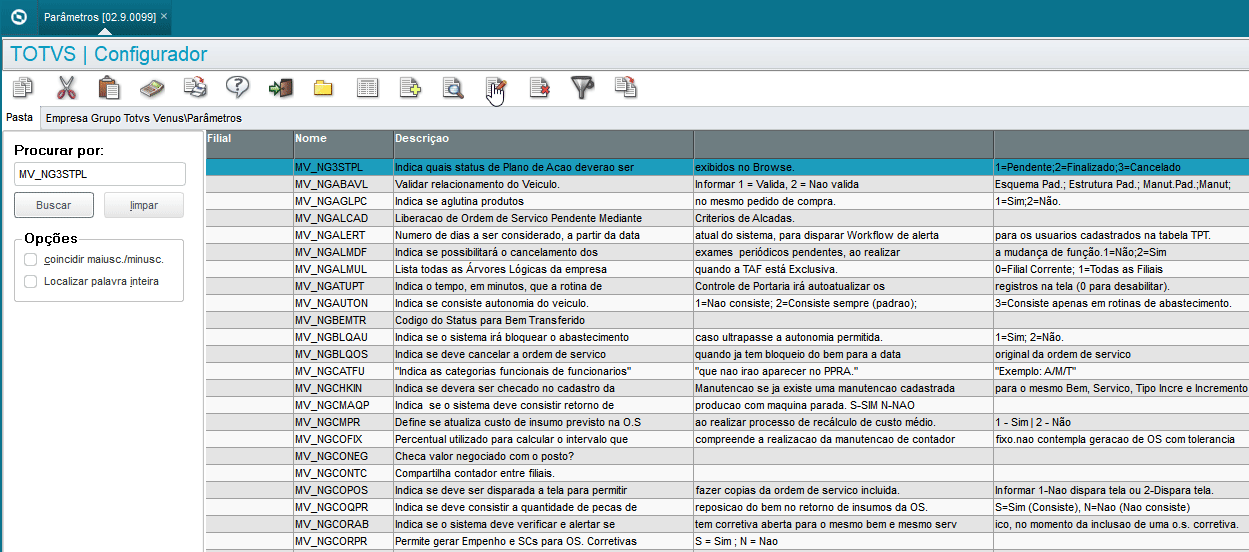Click the add new record icon

[410, 87]
